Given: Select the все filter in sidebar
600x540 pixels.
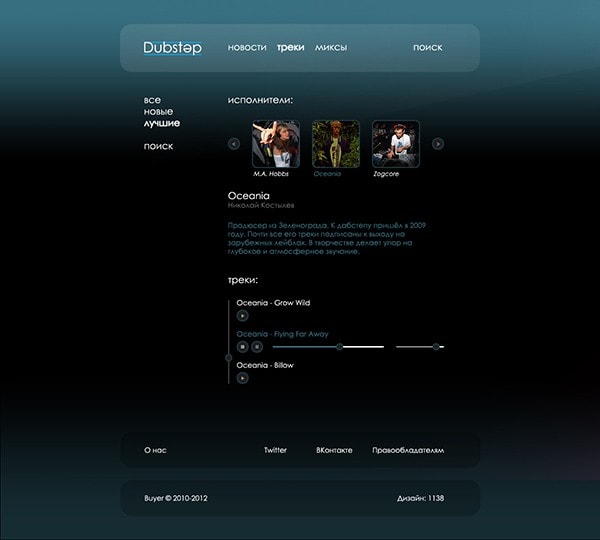Looking at the screenshot, I should point(152,100).
